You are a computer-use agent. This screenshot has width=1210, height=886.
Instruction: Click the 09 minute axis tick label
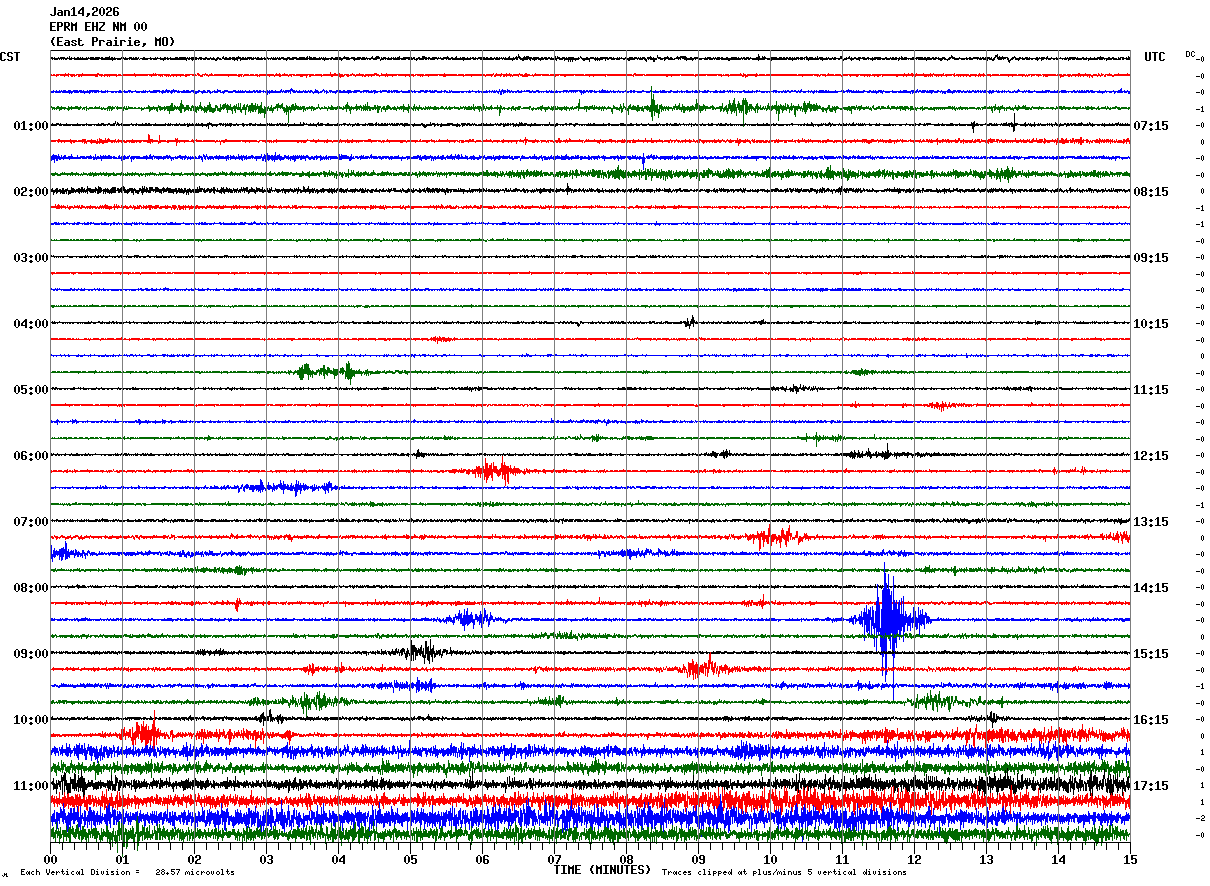[x=699, y=859]
